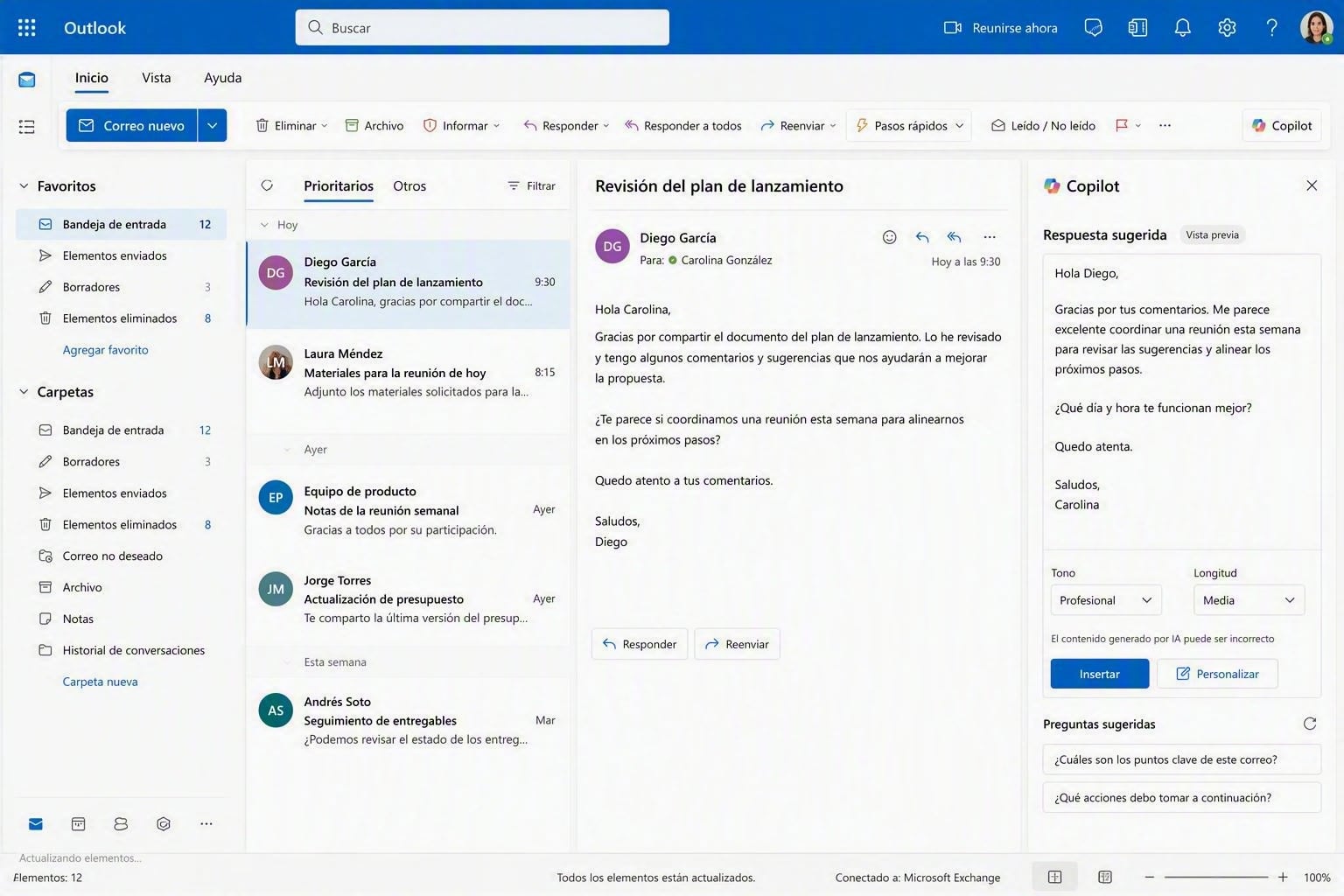Choose question ¿Cuáles son los puntos clave
Viewport: 1344px width, 896px height.
pos(1182,759)
